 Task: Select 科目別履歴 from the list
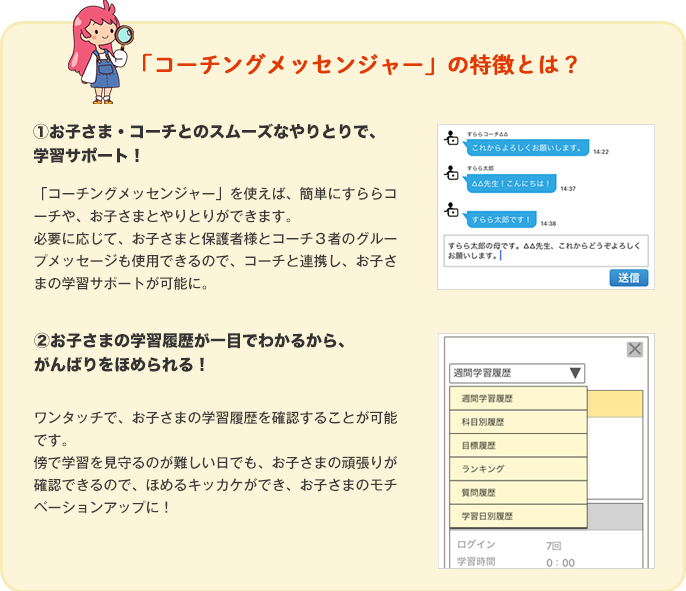(x=518, y=422)
